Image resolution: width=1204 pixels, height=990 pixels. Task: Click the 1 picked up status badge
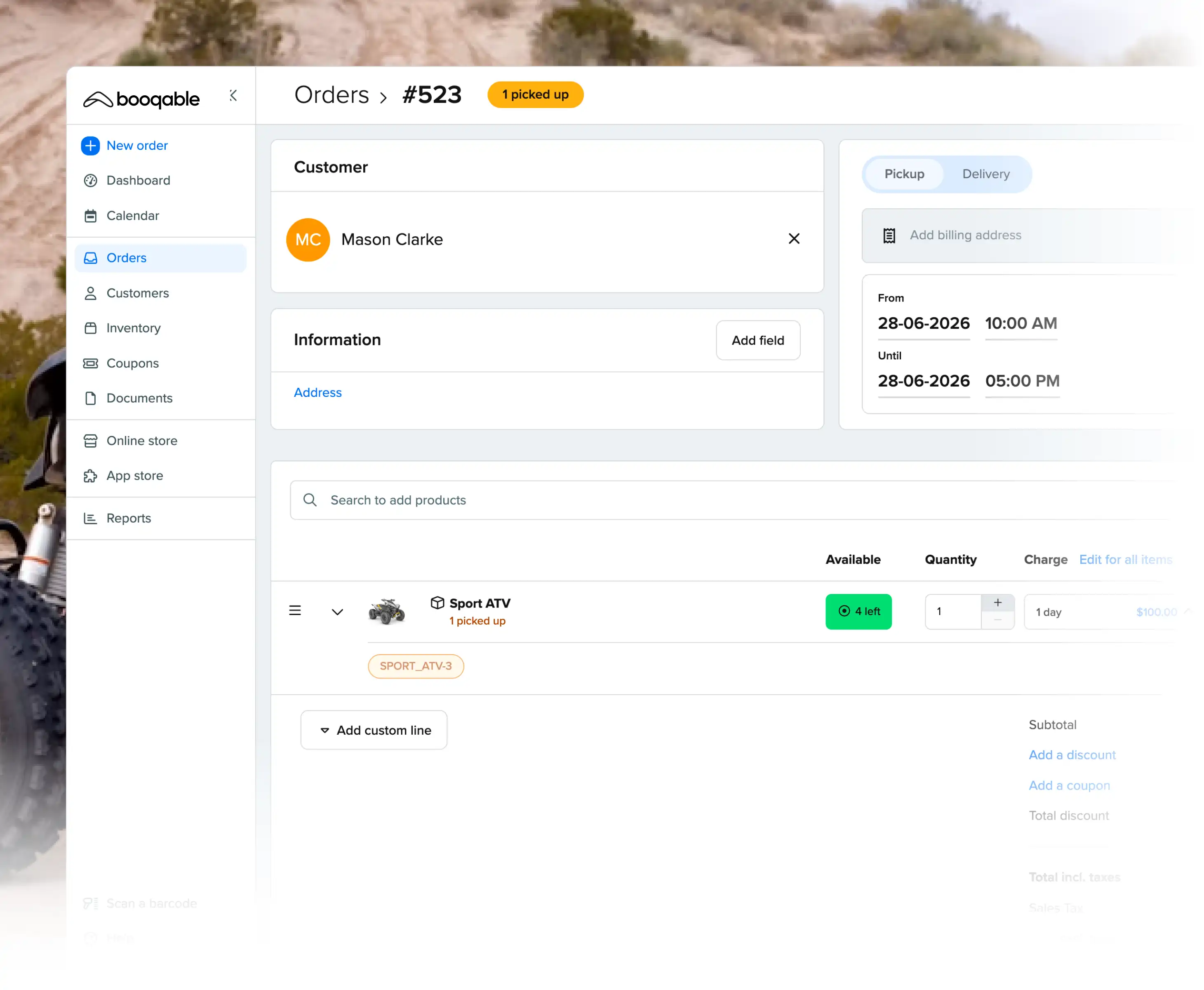tap(535, 94)
